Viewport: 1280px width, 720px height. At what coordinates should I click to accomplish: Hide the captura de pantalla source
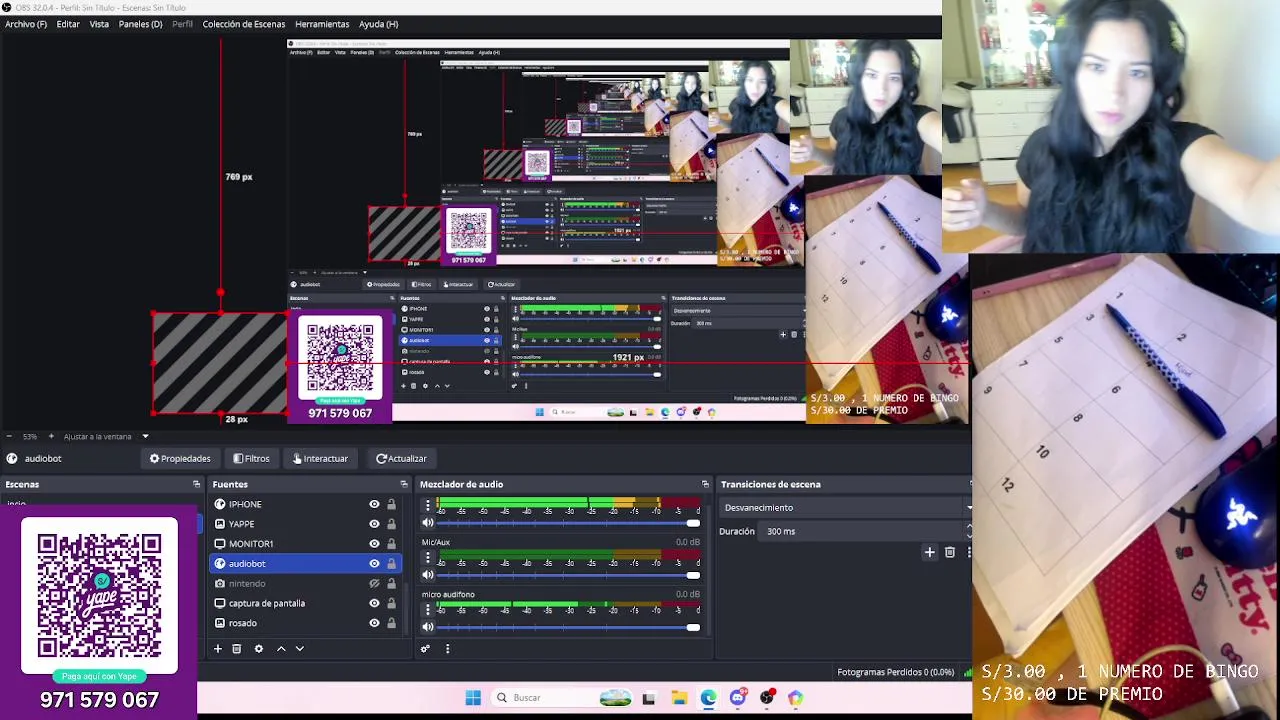374,603
